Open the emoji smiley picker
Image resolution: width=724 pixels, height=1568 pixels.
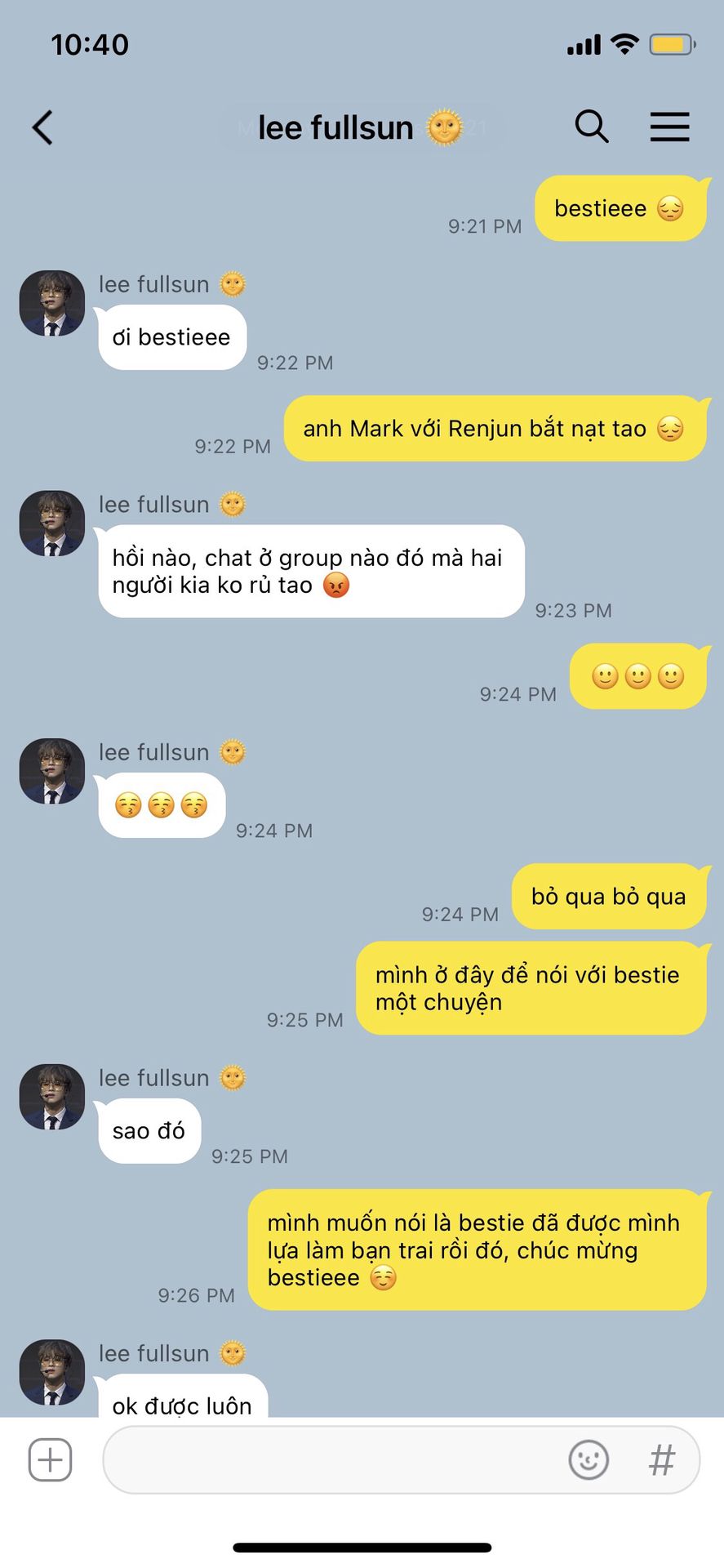tap(589, 1459)
